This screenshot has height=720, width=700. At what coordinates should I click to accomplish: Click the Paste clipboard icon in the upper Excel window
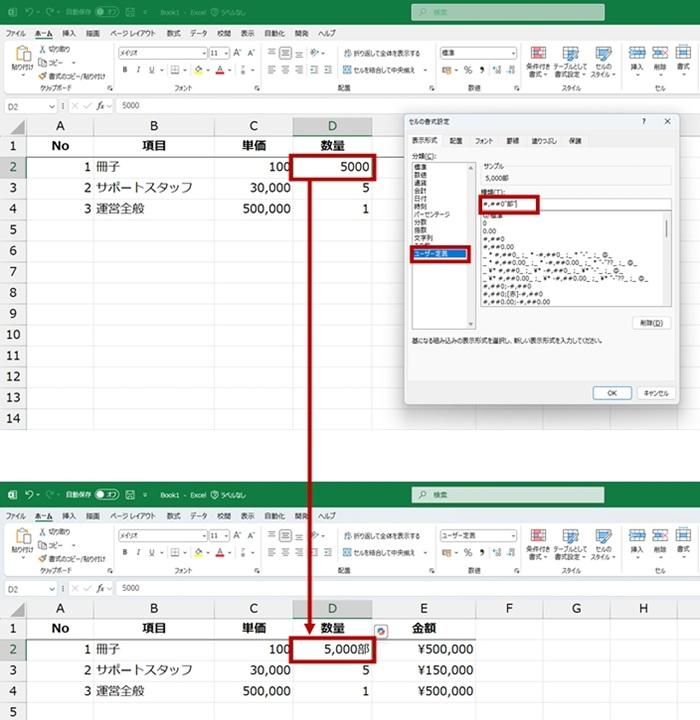[x=21, y=57]
